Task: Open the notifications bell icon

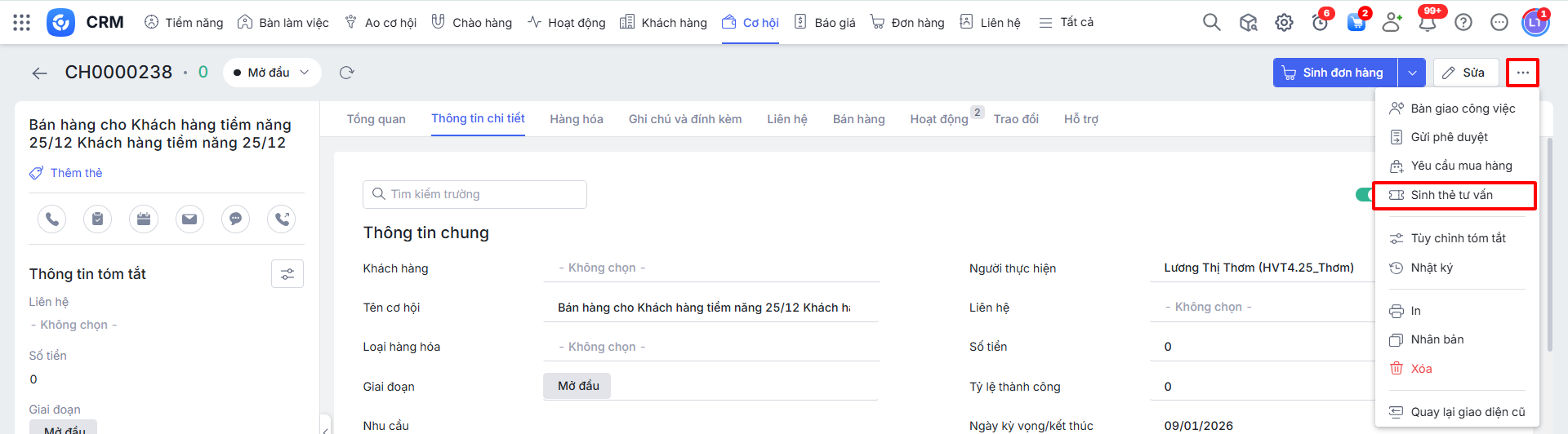Action: pyautogui.click(x=1427, y=23)
